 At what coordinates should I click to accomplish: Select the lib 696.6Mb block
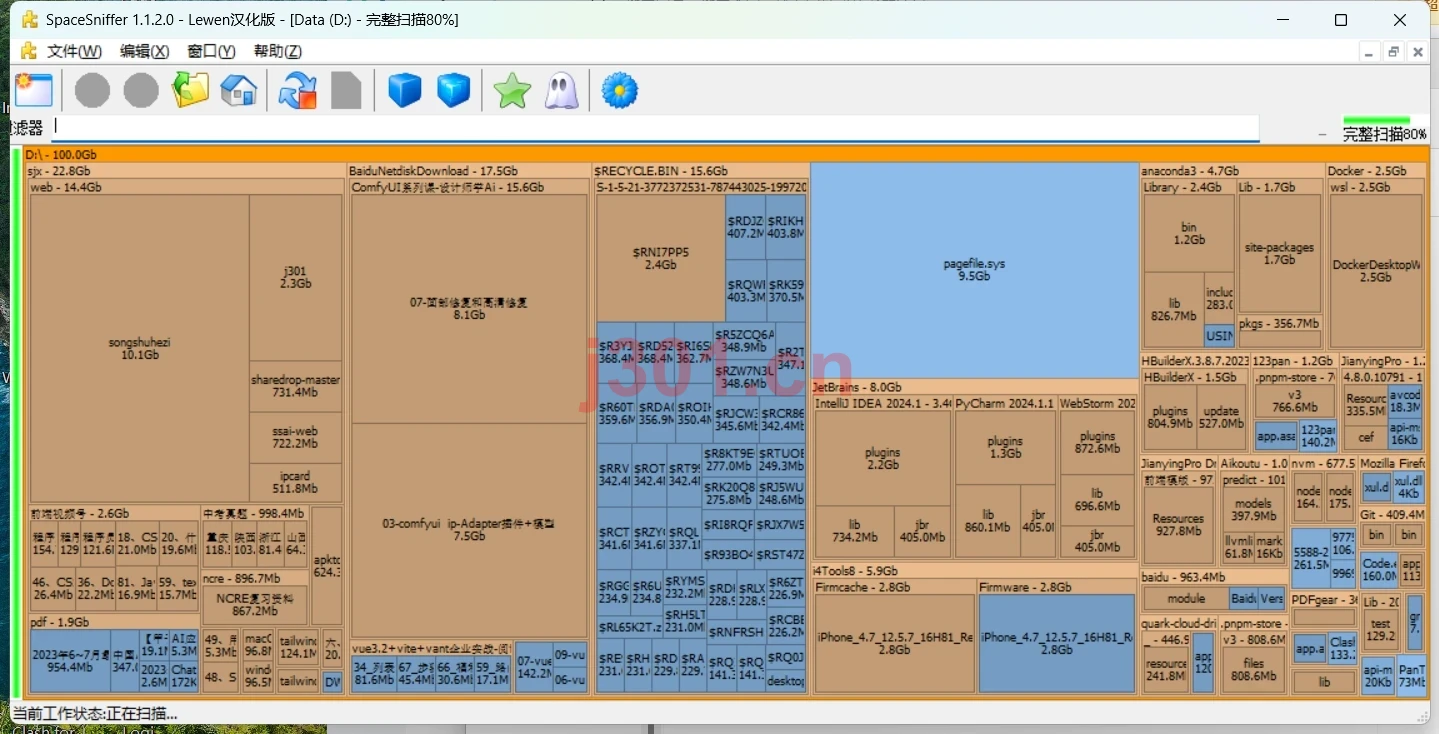pos(1097,500)
